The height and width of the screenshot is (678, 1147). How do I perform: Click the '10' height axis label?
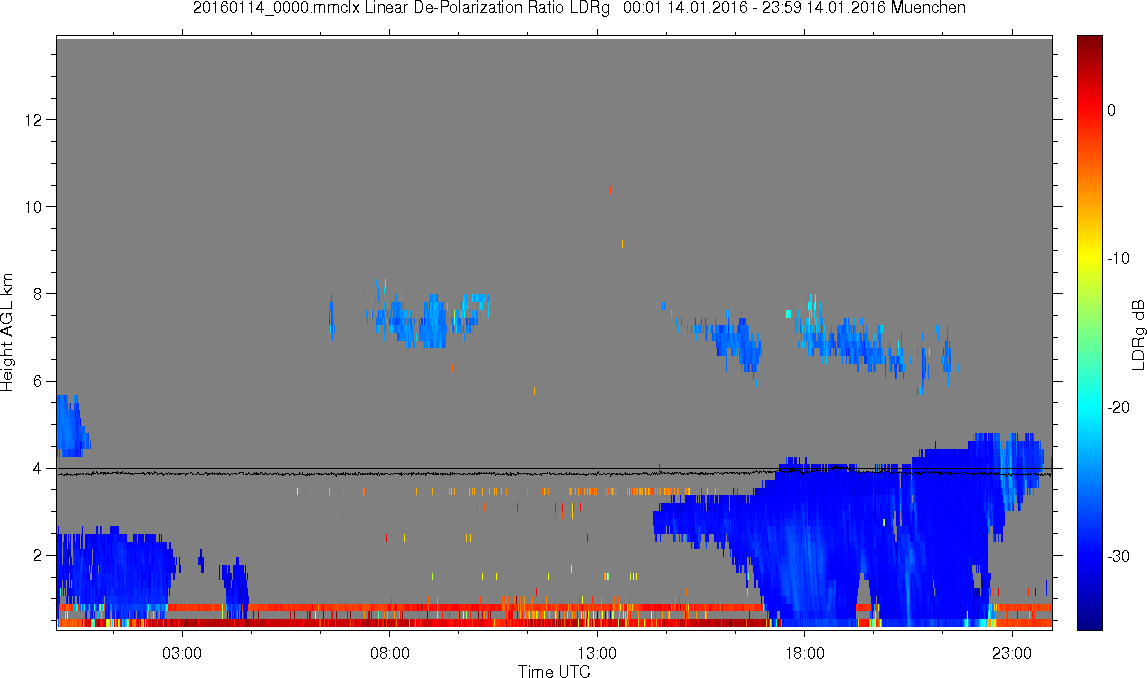click(34, 207)
